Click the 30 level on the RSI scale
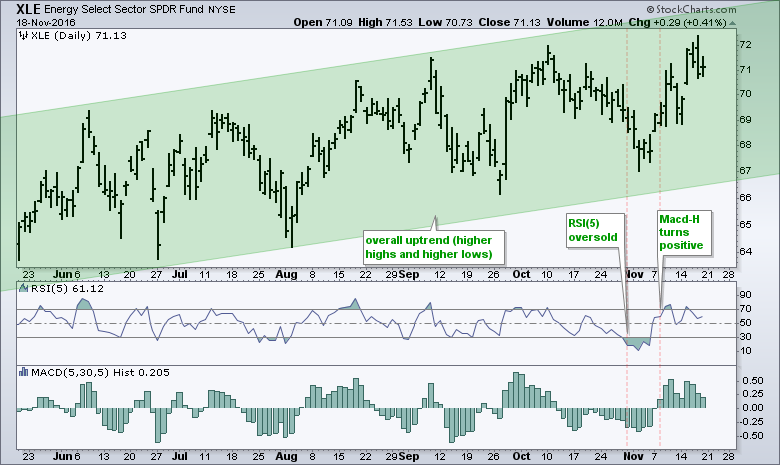The image size is (780, 465). click(x=745, y=337)
